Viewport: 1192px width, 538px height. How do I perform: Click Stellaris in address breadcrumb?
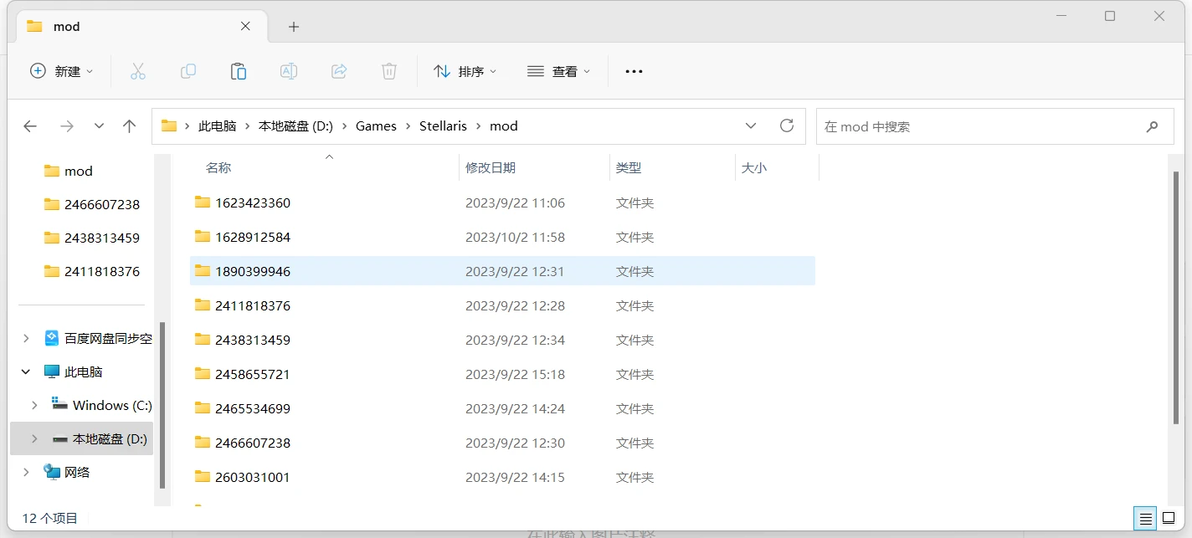[x=443, y=126]
